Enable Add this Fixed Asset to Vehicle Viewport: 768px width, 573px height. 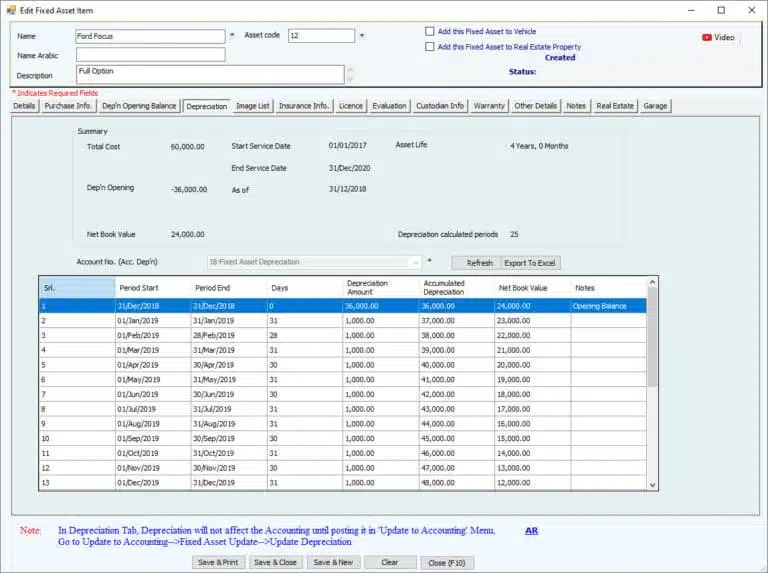coord(430,32)
